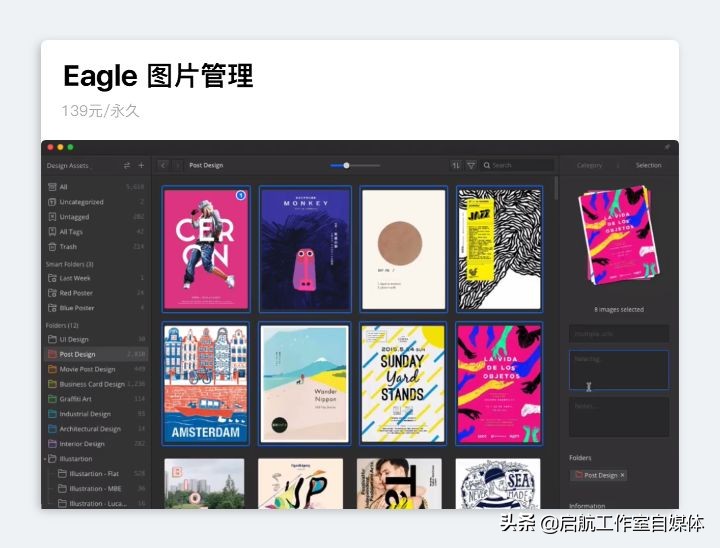Go forward with the right arrow button
Screen dimensions: 720x548
point(177,165)
